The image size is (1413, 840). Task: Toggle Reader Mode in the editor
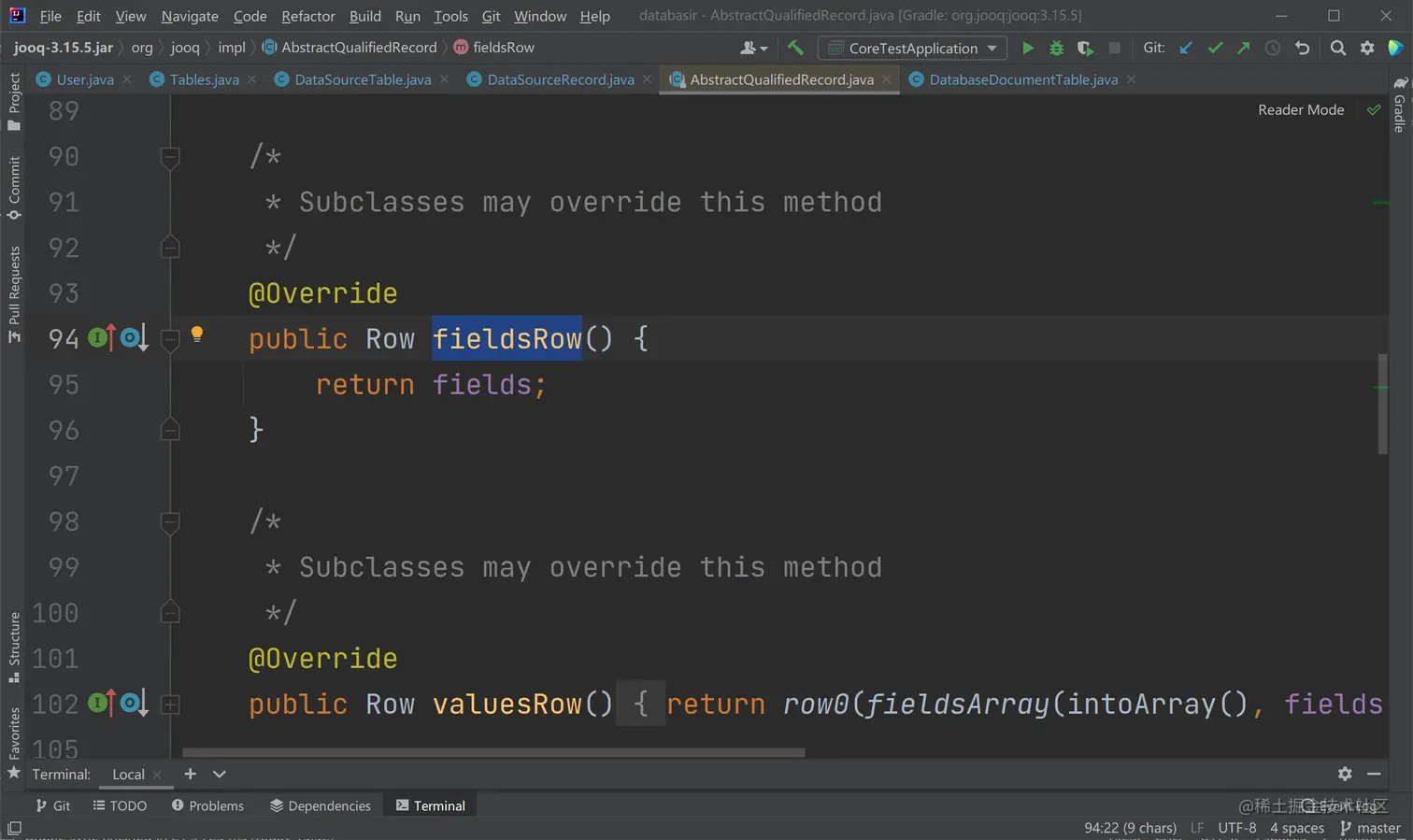(x=1300, y=110)
